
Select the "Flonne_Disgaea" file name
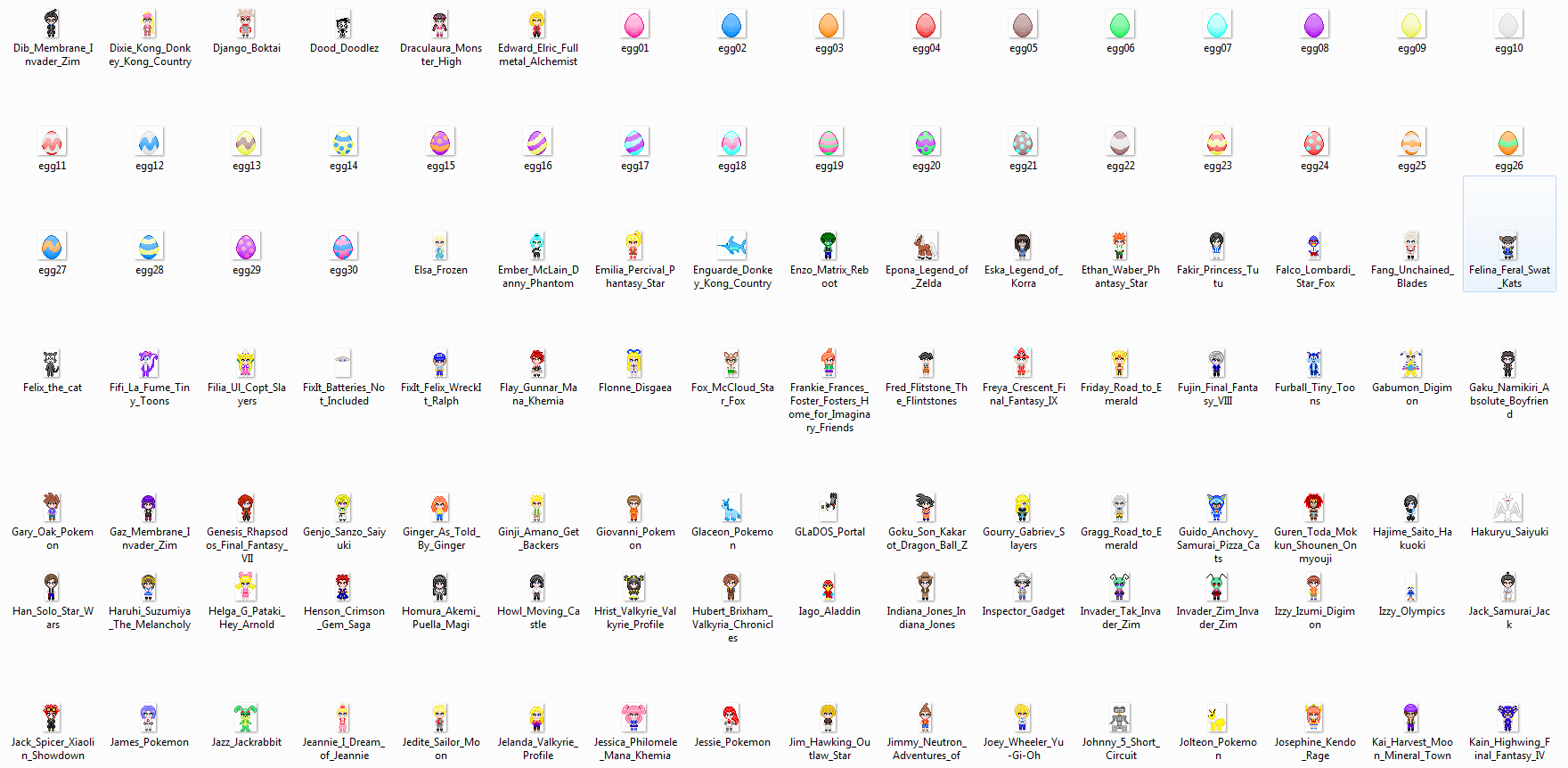(634, 388)
